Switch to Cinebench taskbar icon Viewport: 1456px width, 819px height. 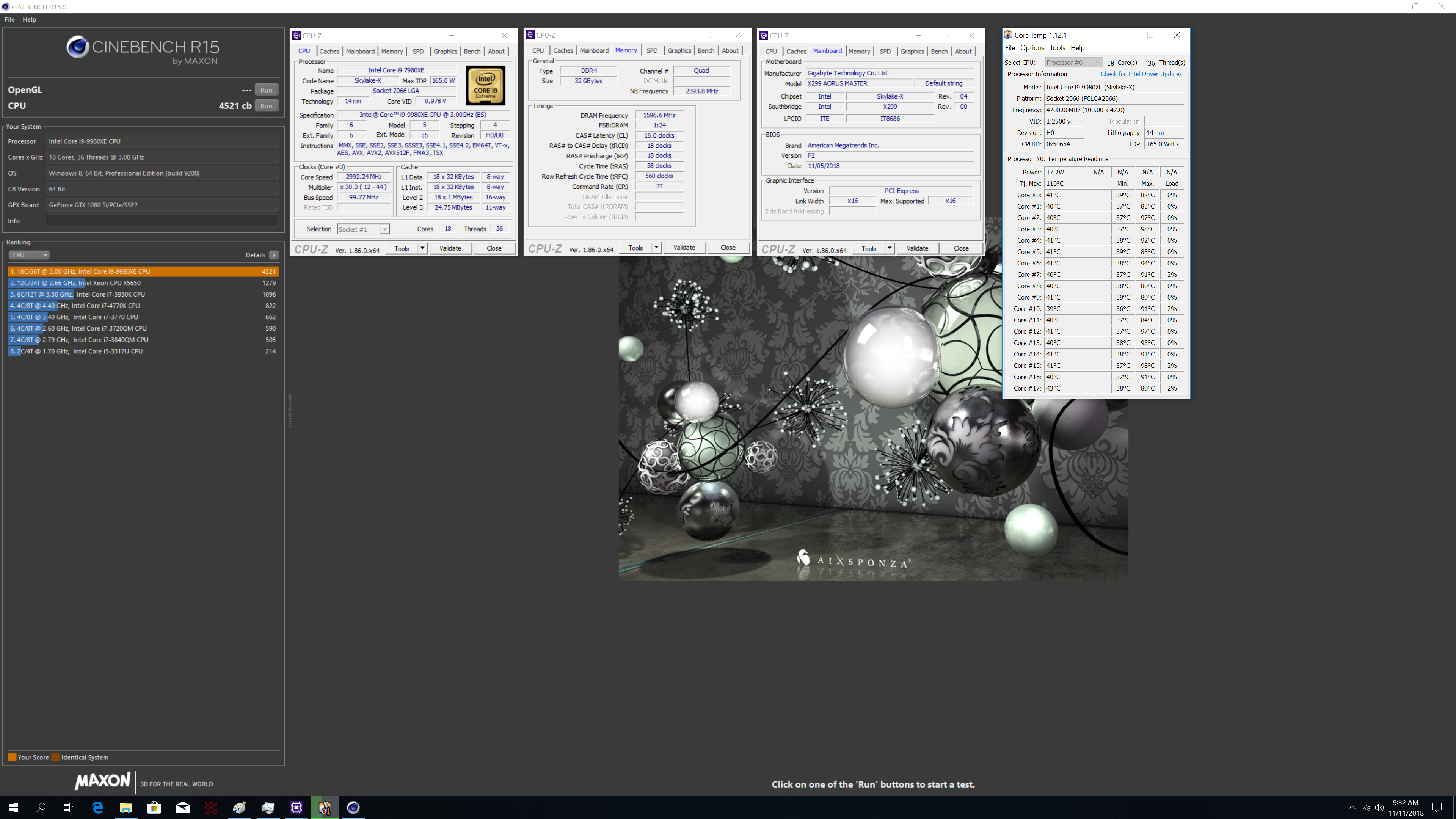353,807
